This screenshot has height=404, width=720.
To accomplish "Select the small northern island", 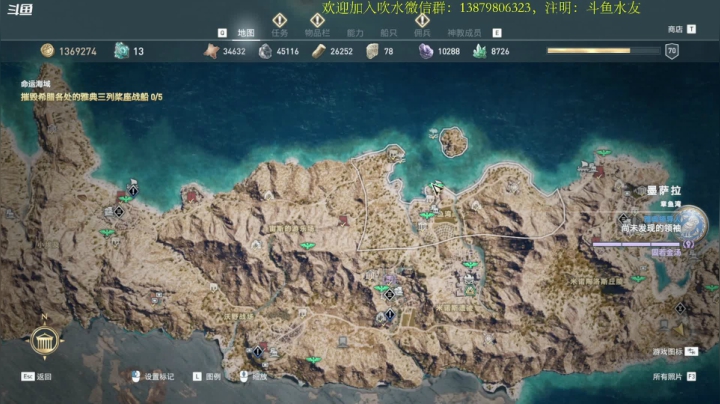I will point(454,142).
